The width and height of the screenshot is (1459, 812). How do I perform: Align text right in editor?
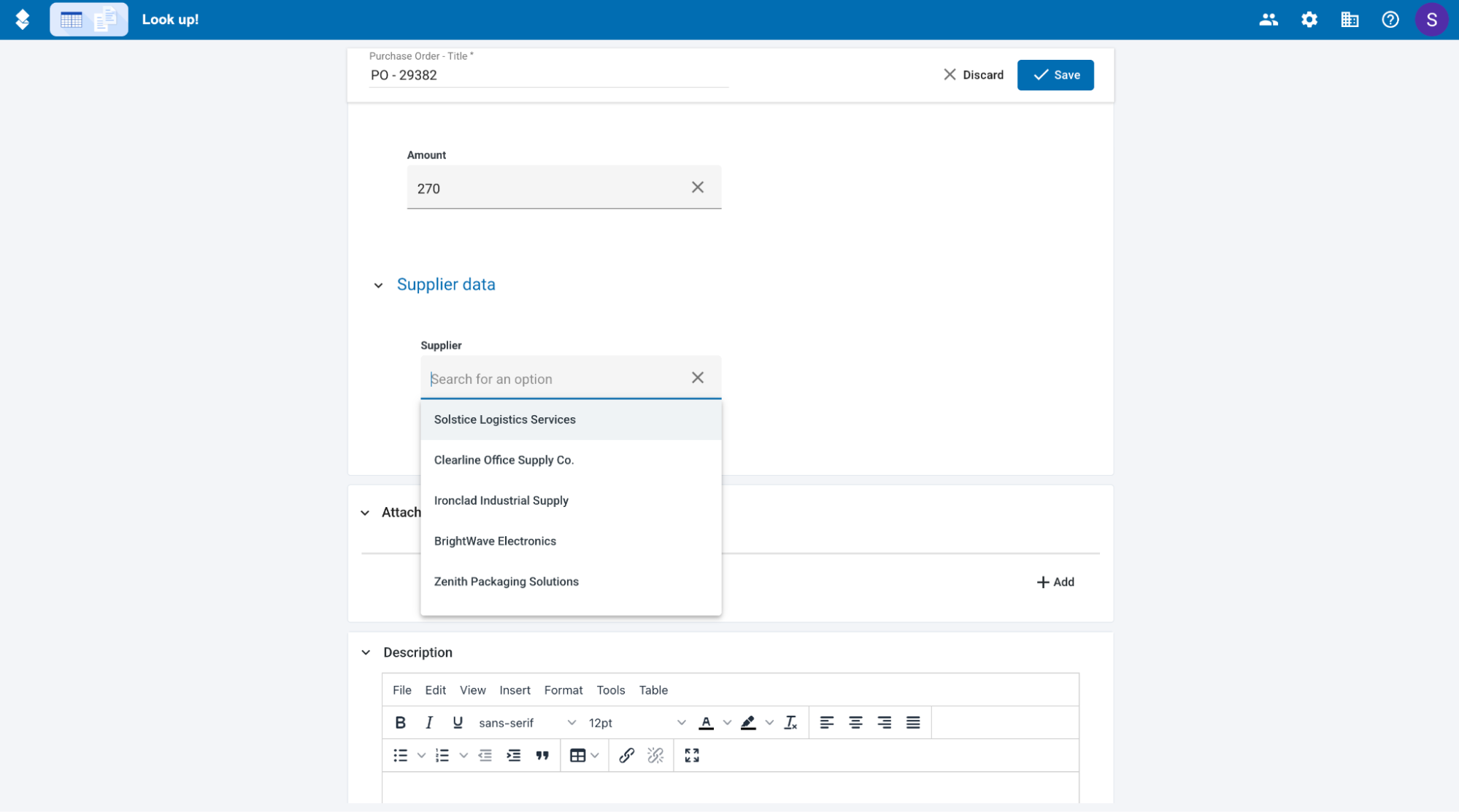point(884,722)
